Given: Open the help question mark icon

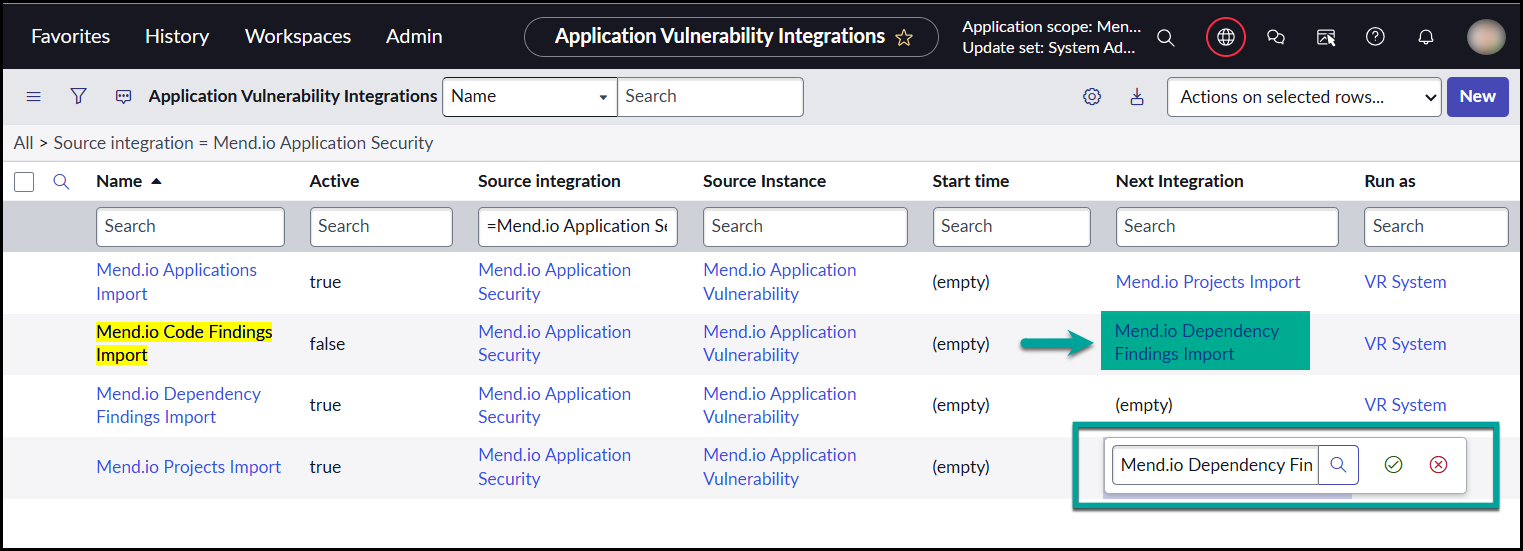Looking at the screenshot, I should point(1375,37).
